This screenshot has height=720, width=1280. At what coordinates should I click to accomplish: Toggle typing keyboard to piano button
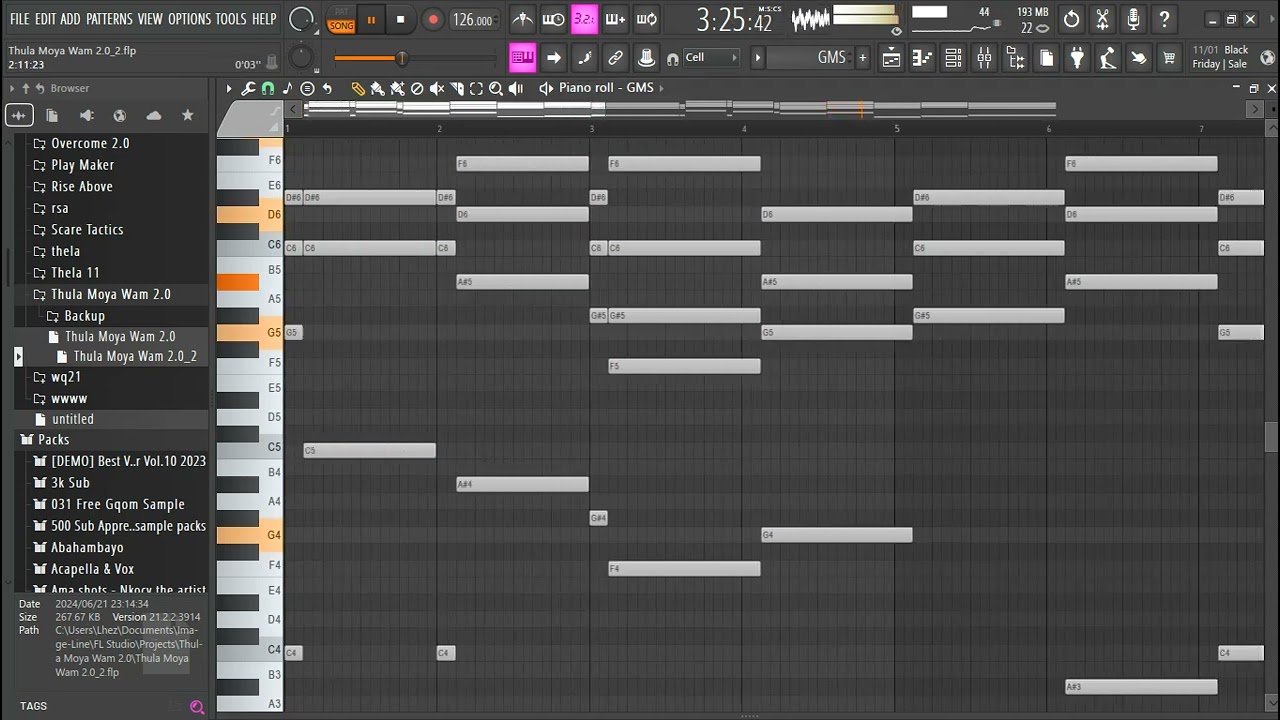pos(522,58)
